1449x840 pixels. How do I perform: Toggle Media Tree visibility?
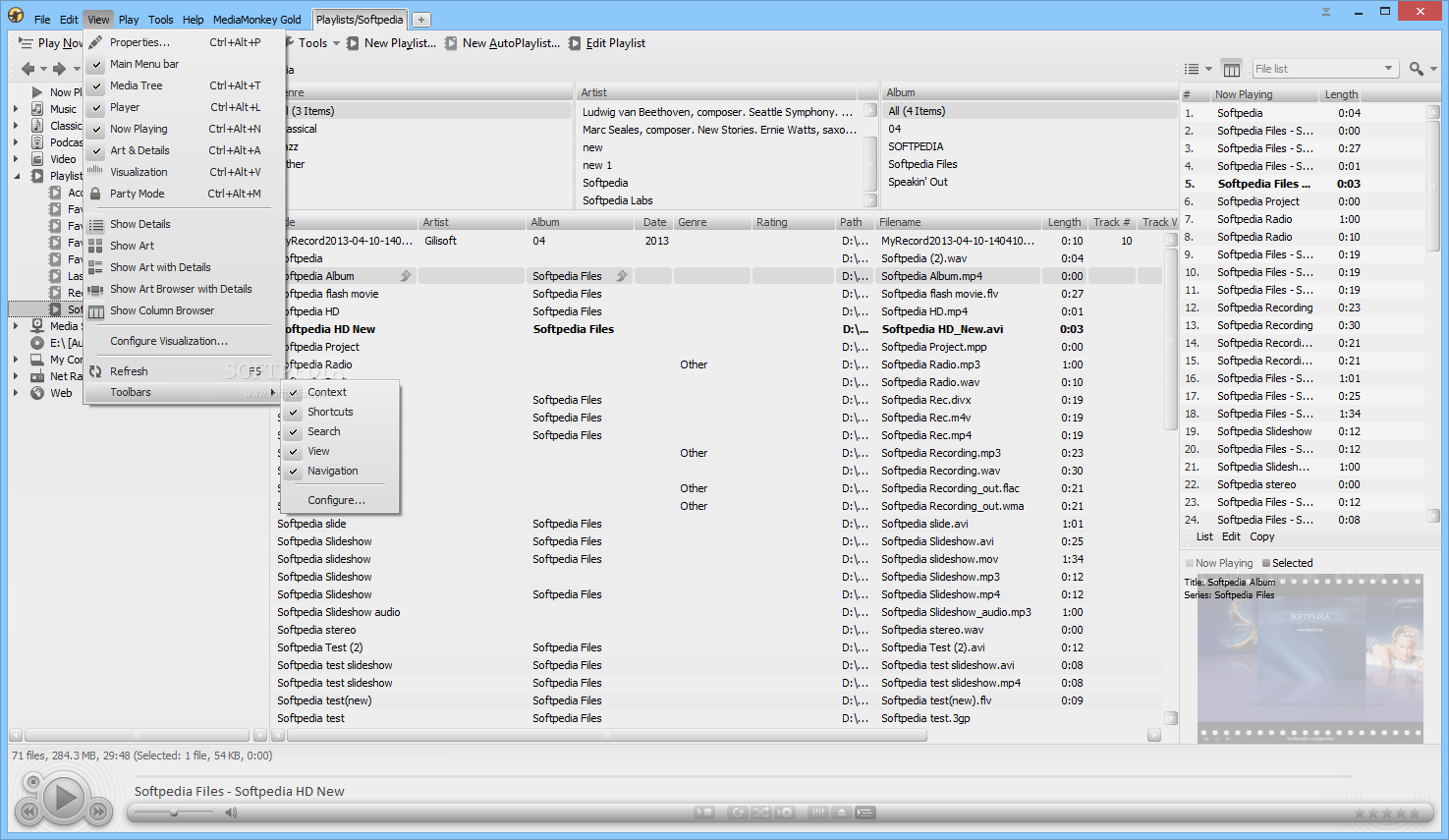point(136,85)
